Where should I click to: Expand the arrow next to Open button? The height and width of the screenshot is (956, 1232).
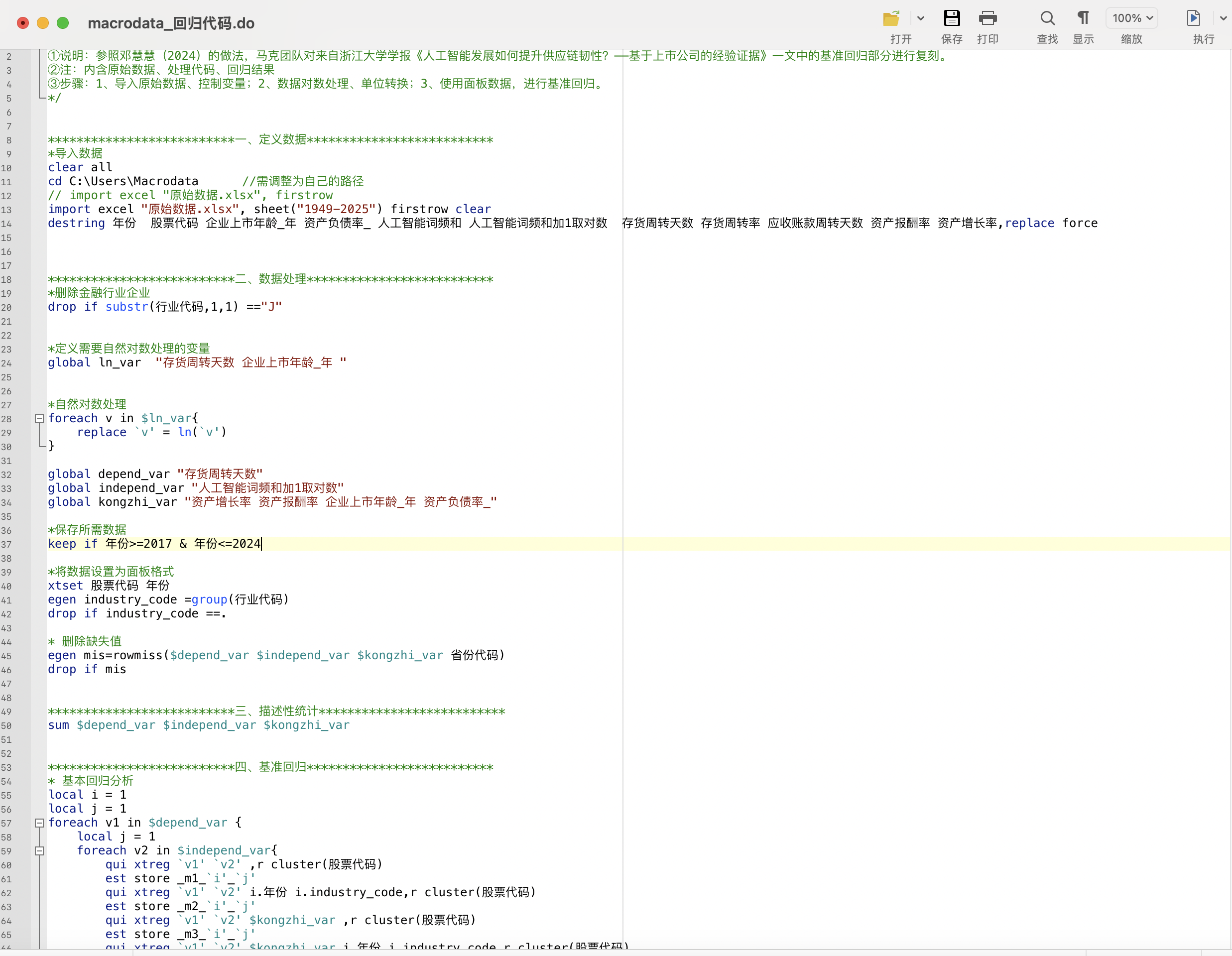click(921, 18)
